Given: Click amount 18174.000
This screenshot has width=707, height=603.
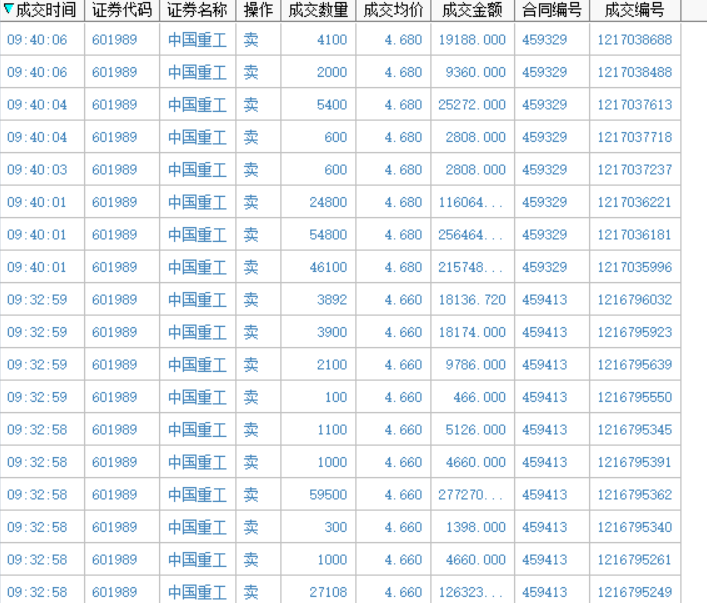Looking at the screenshot, I should pos(472,332).
